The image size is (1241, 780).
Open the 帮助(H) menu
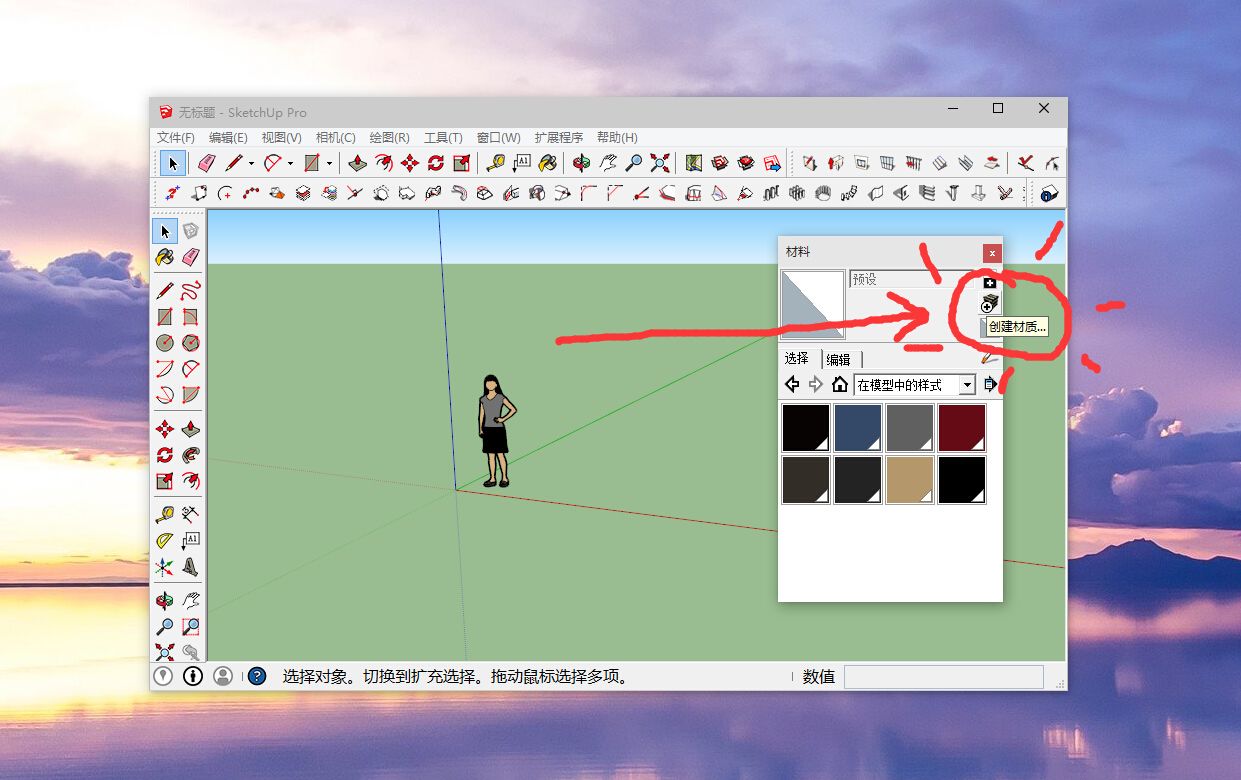click(x=617, y=138)
